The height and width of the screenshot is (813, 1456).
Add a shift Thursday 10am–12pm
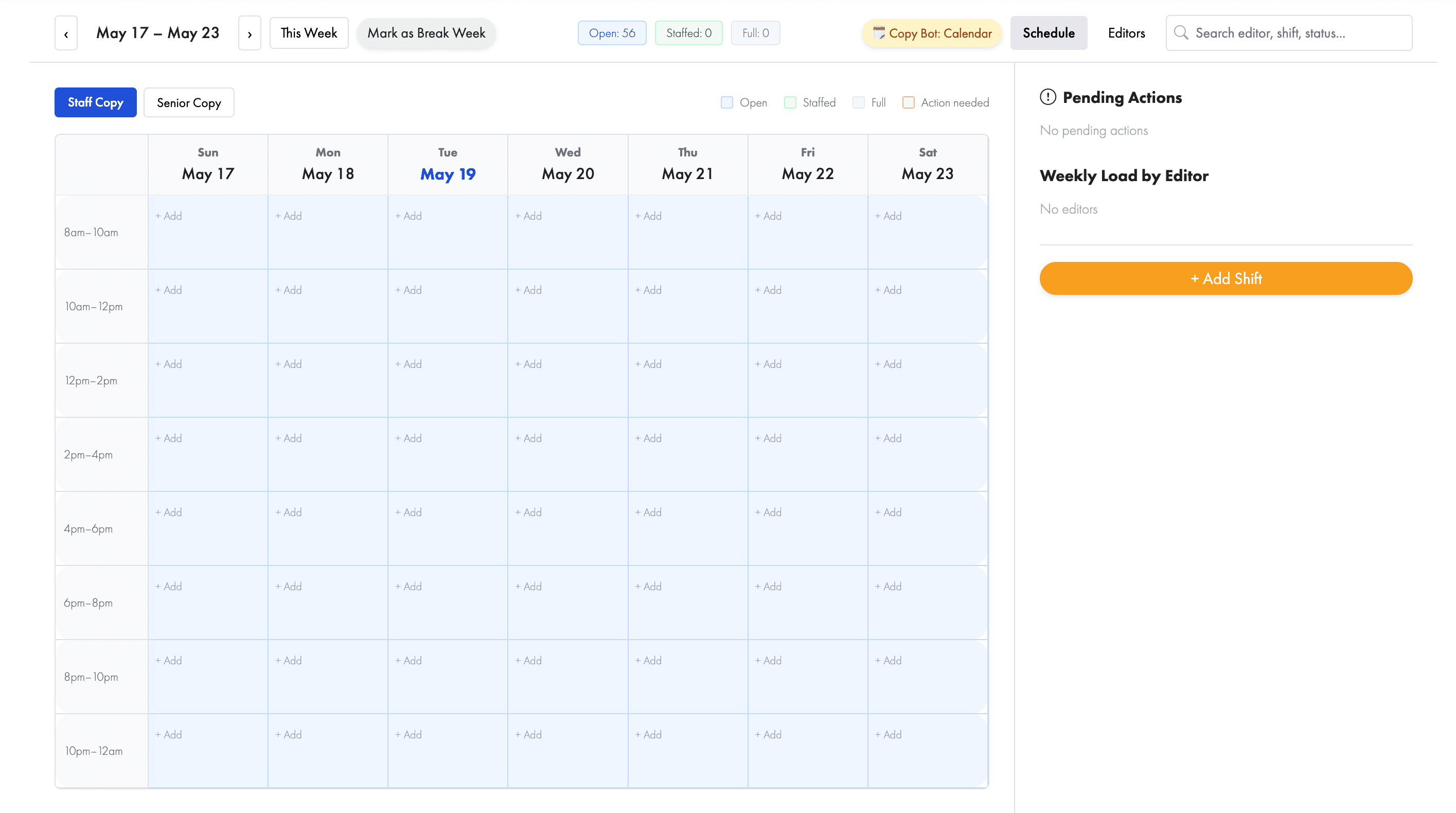(x=648, y=290)
